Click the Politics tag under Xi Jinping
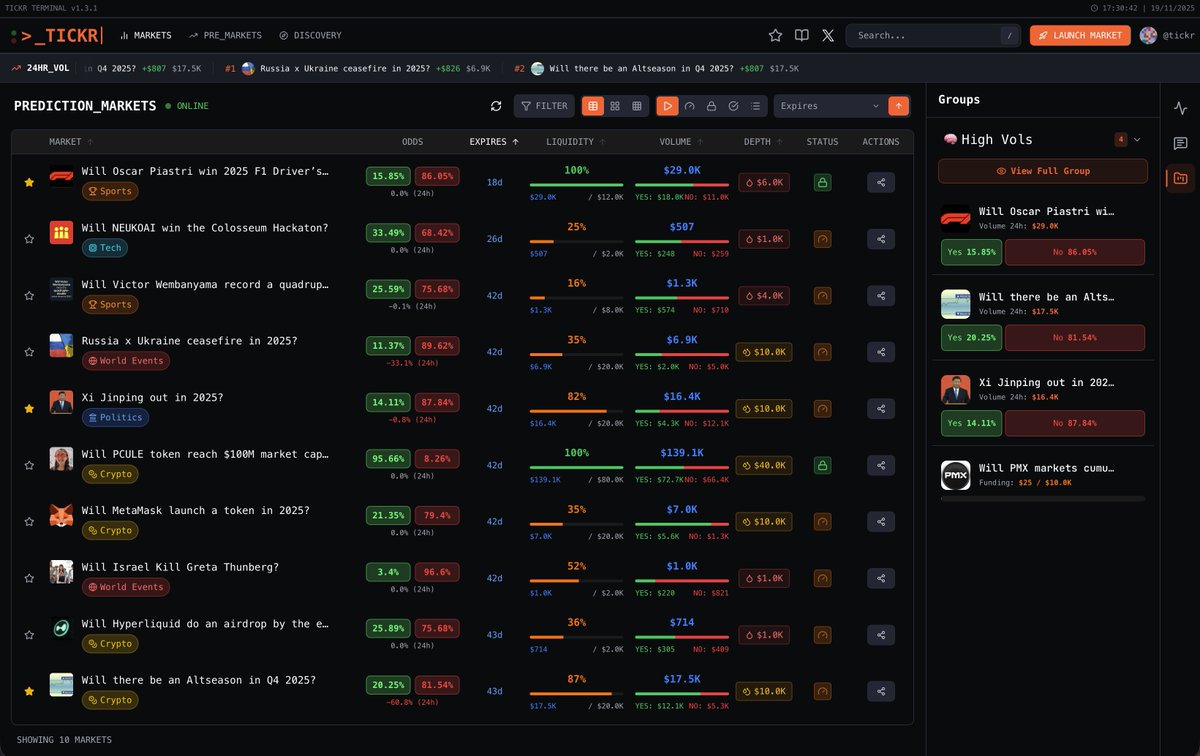This screenshot has width=1200, height=756. [116, 417]
